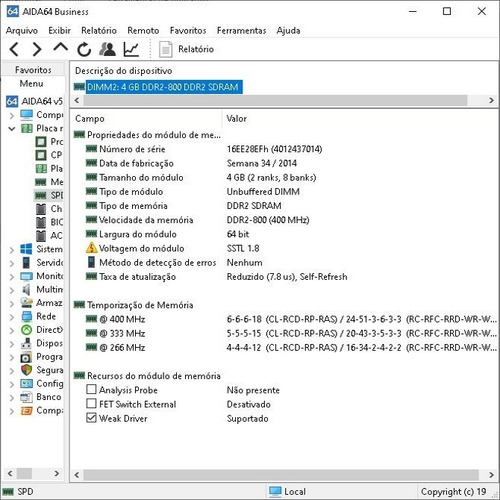Open the Exibir menu
The height and width of the screenshot is (500, 500).
pyautogui.click(x=59, y=31)
